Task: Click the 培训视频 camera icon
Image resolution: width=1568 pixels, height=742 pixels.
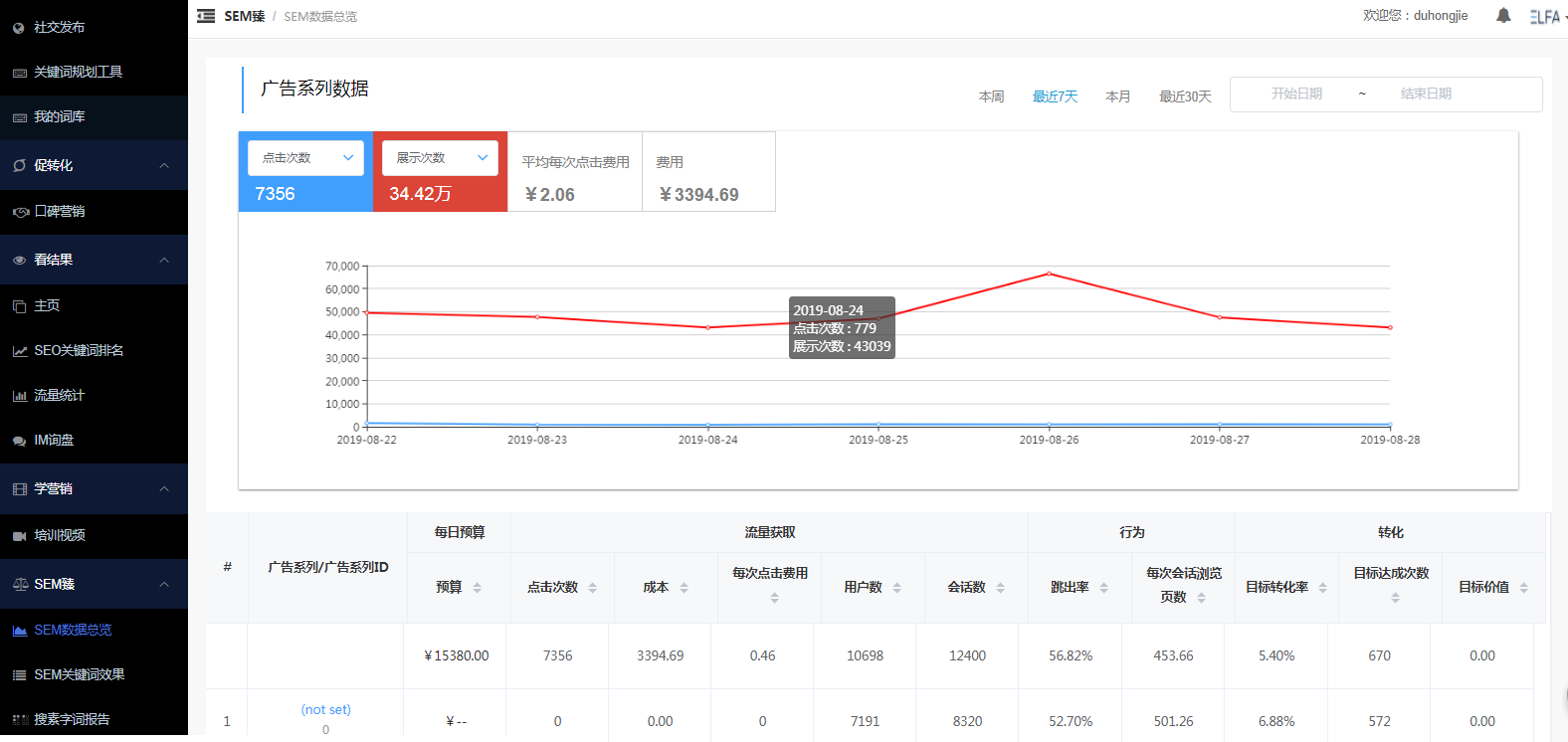Action: coord(19,536)
